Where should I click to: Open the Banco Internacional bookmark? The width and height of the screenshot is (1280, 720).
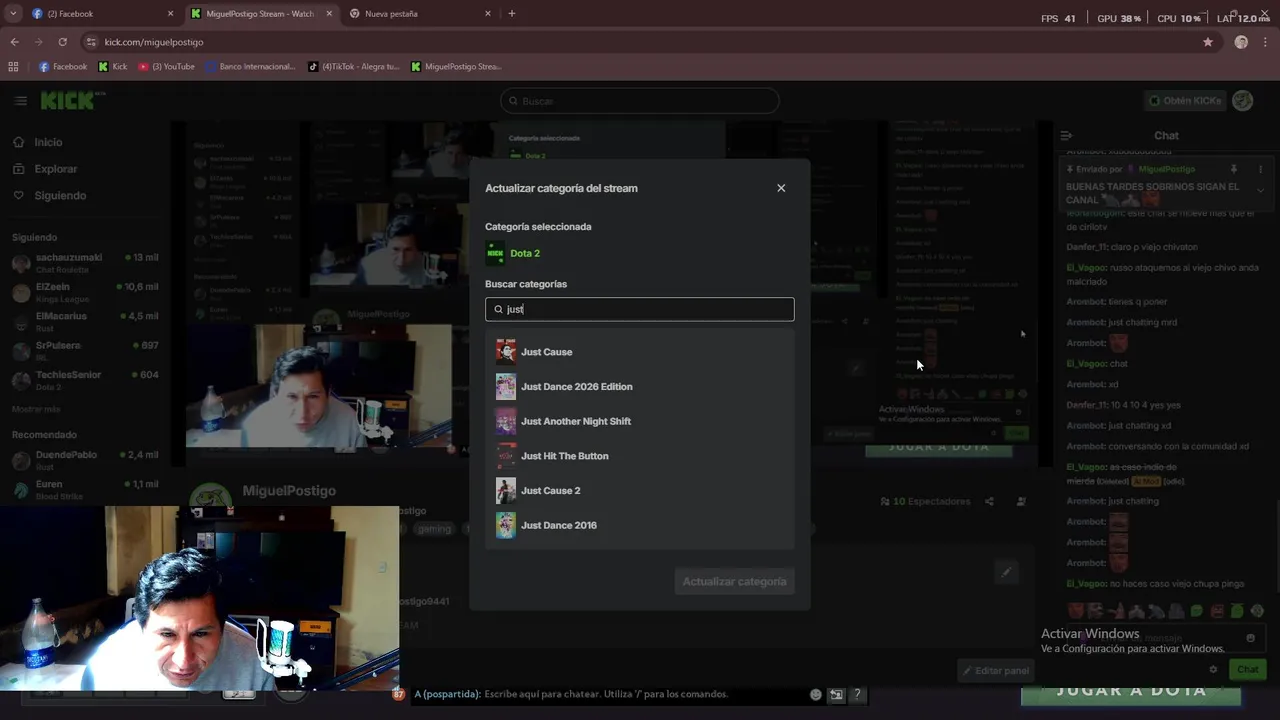[x=251, y=67]
